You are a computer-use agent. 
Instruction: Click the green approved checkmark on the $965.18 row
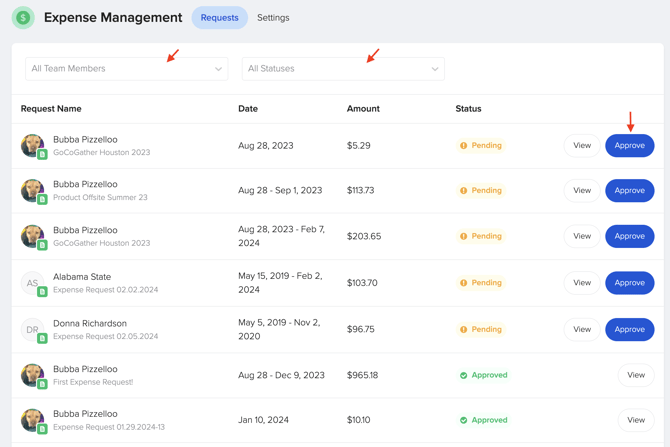[464, 376]
